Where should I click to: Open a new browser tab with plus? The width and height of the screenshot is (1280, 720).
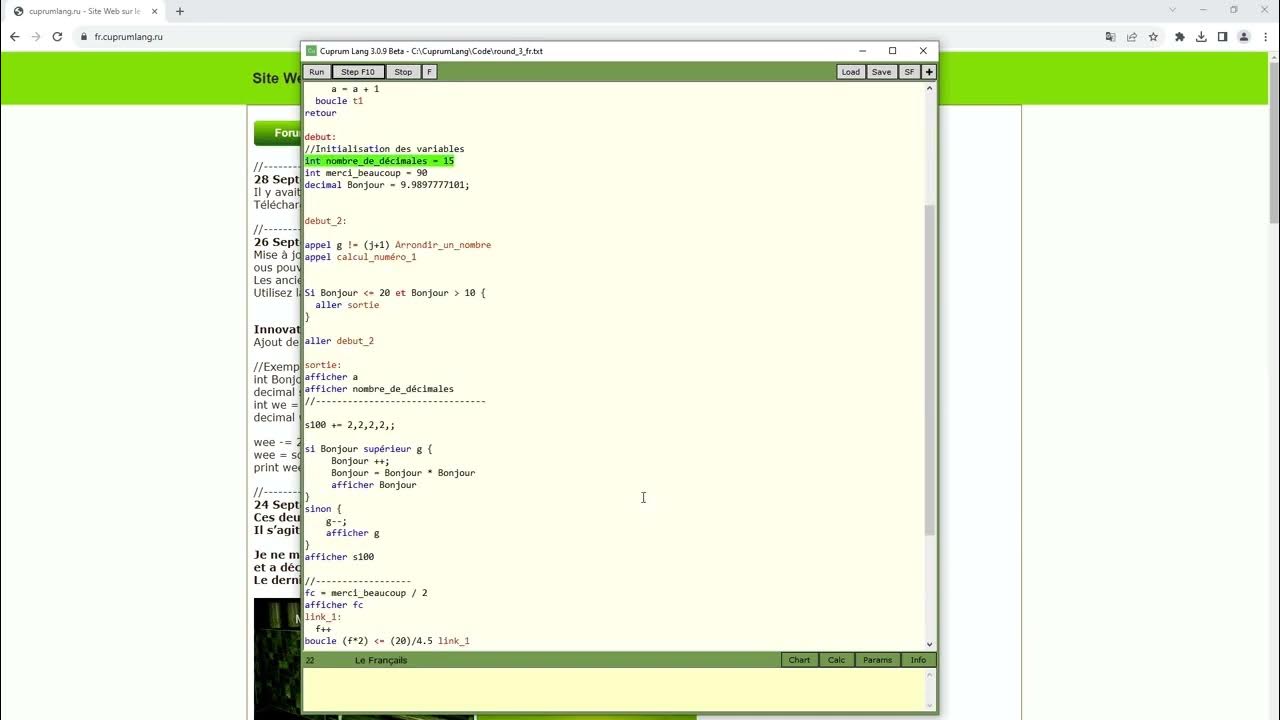(x=180, y=11)
